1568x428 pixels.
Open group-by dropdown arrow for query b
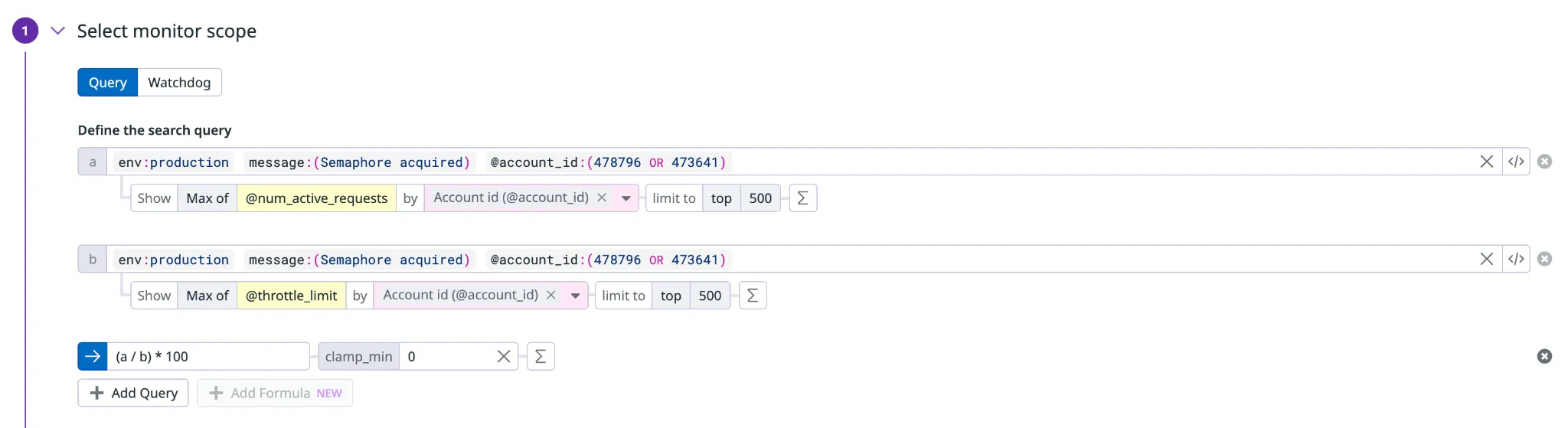tap(575, 296)
